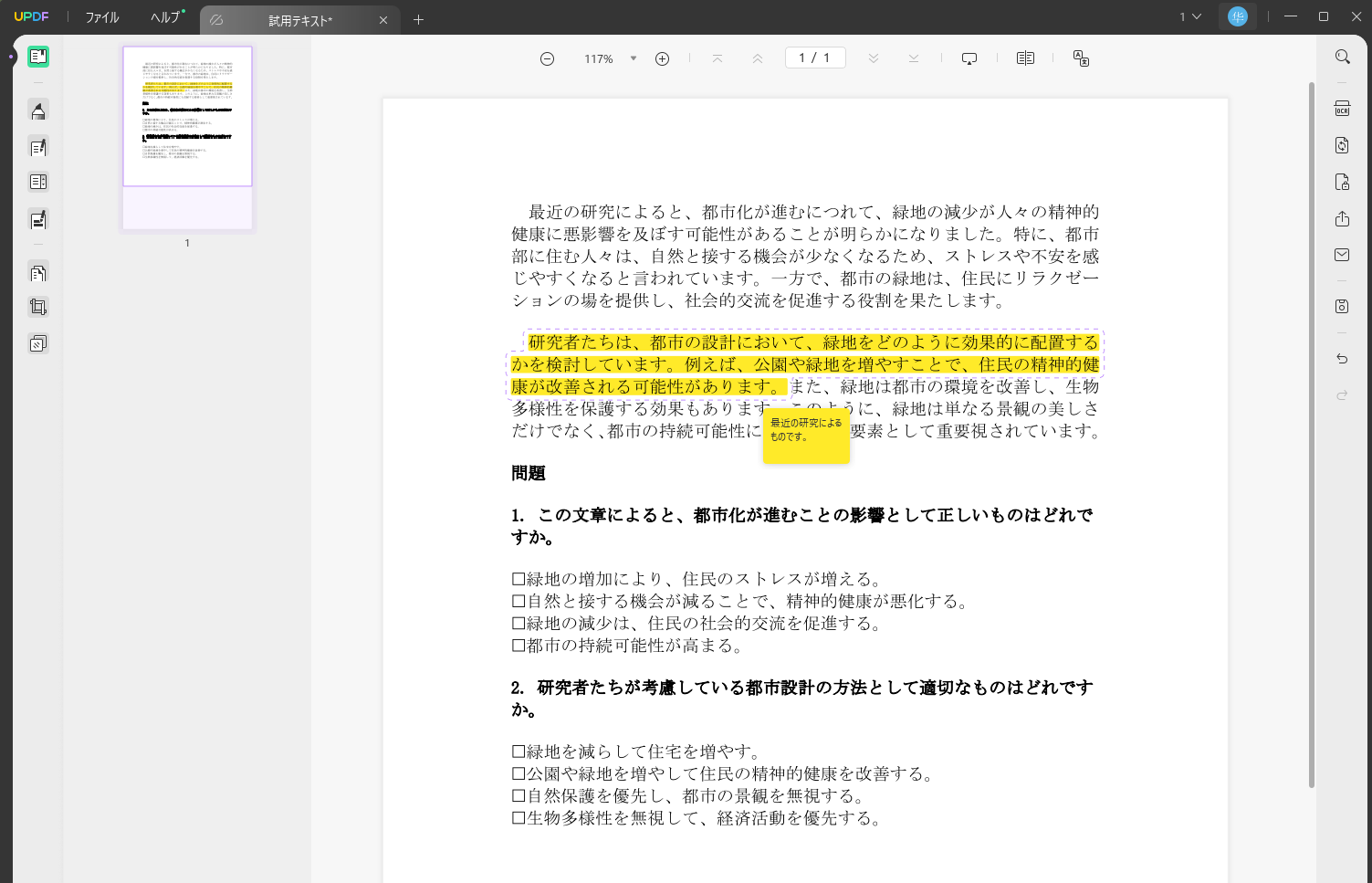Check the box for 自然と接する機会が減ることで option

click(x=518, y=601)
